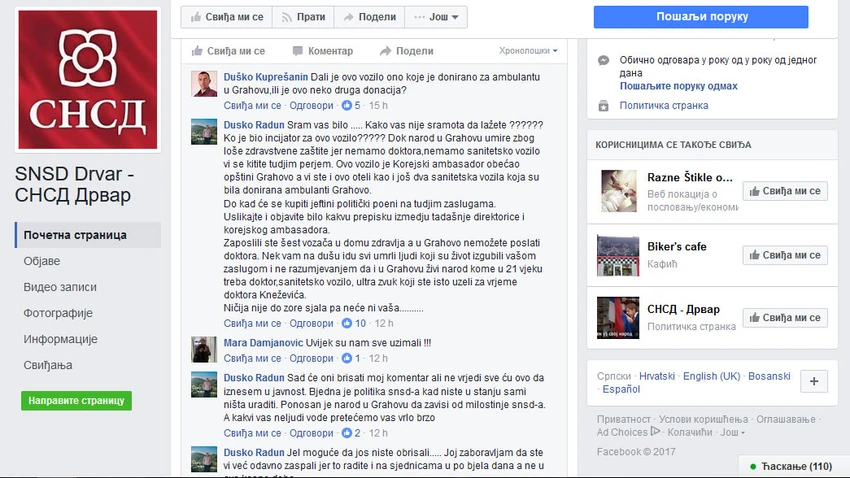Open the СНСД page logo image

tap(88, 80)
